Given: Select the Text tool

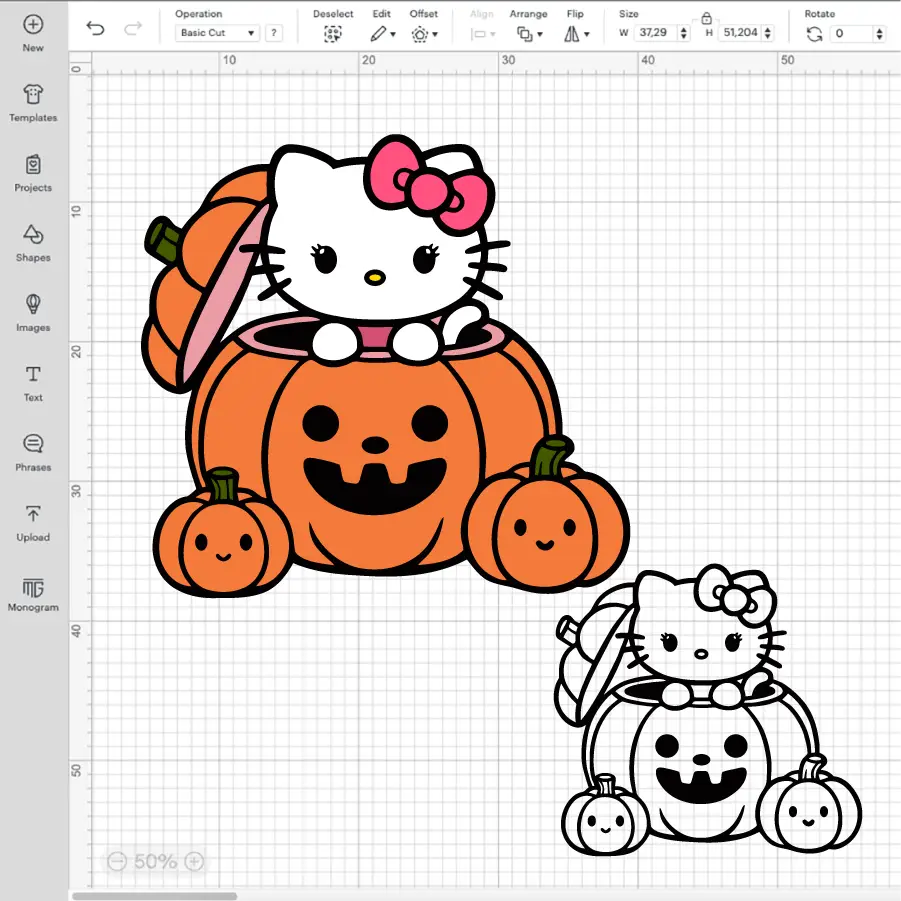Looking at the screenshot, I should coord(33,382).
